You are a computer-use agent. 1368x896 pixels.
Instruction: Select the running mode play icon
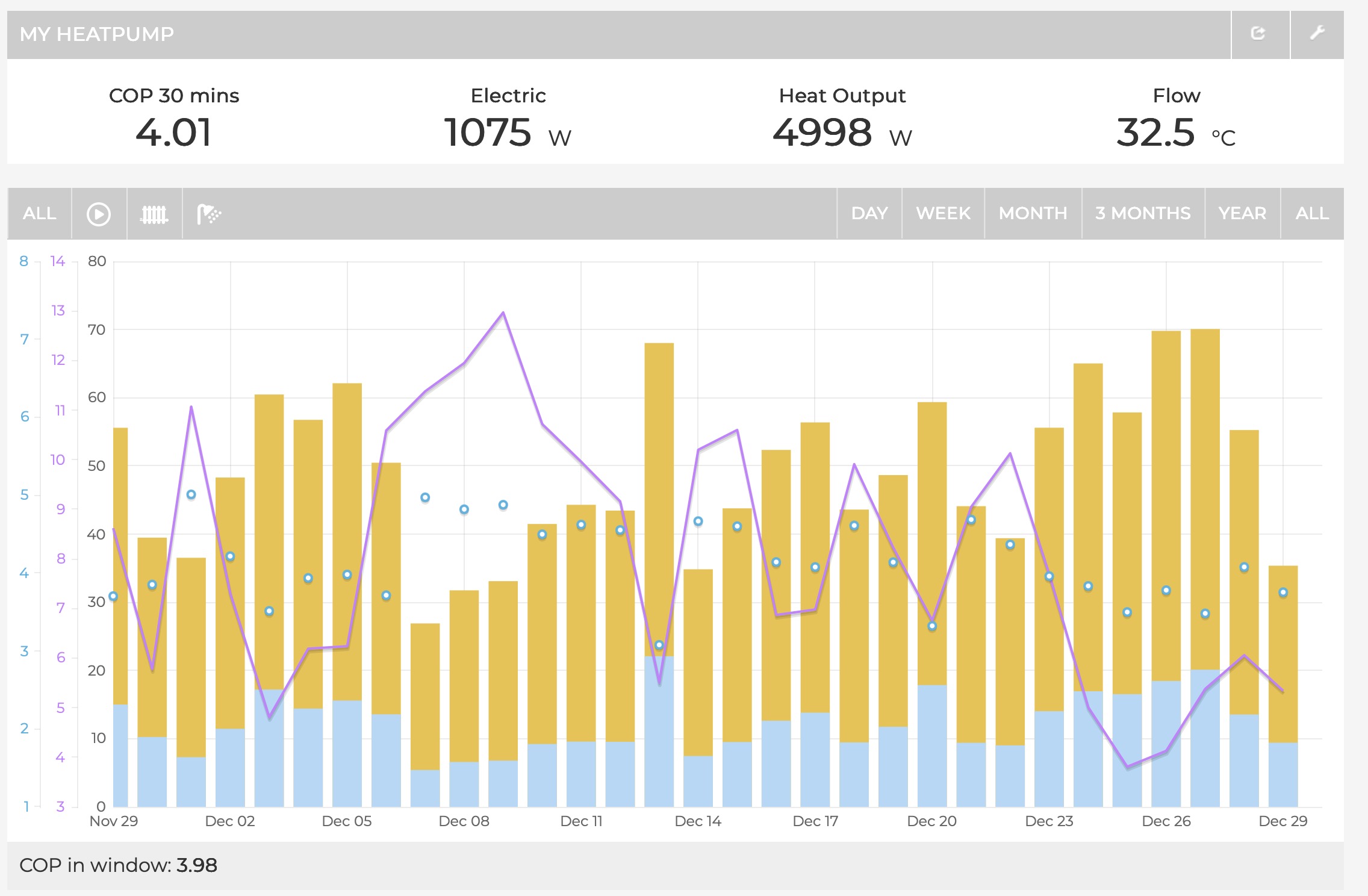[x=99, y=214]
